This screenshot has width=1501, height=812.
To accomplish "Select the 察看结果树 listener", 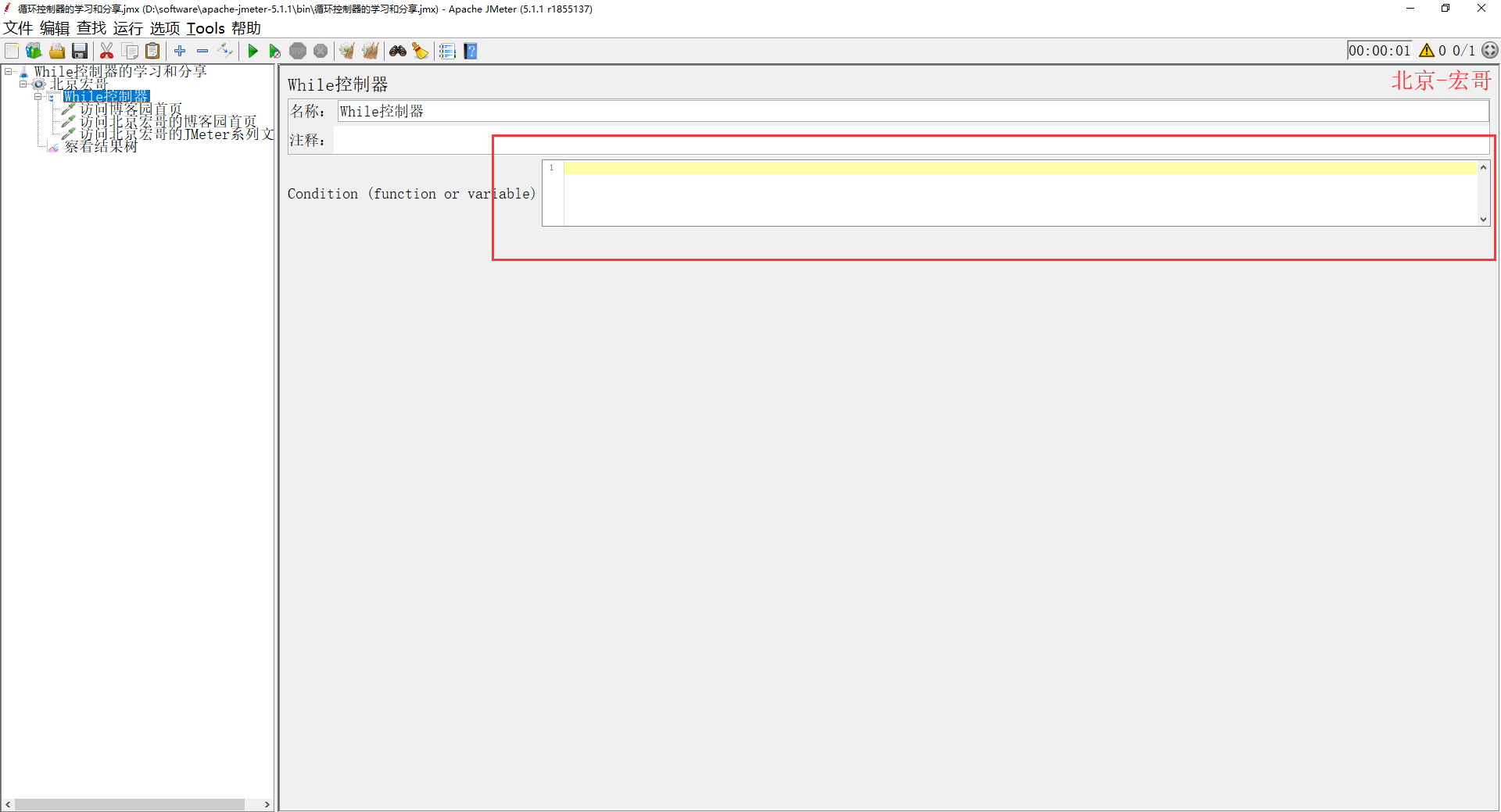I will [101, 146].
